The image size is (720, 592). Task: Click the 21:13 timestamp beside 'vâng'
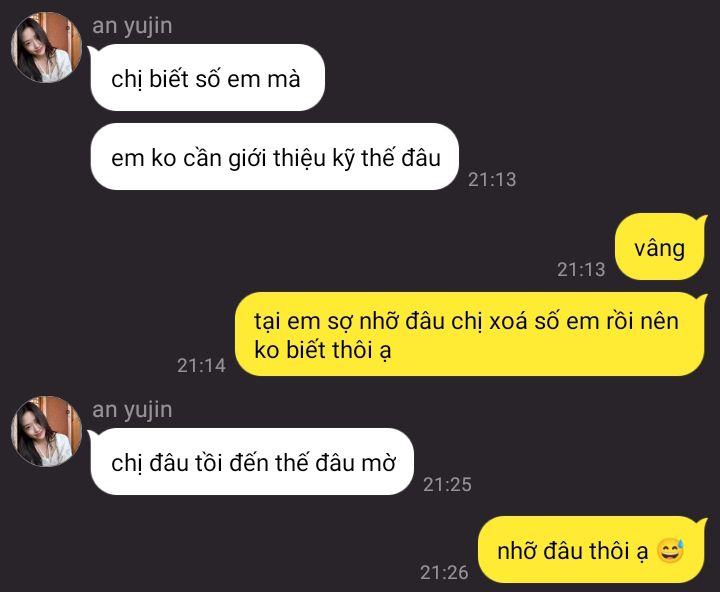click(x=581, y=270)
